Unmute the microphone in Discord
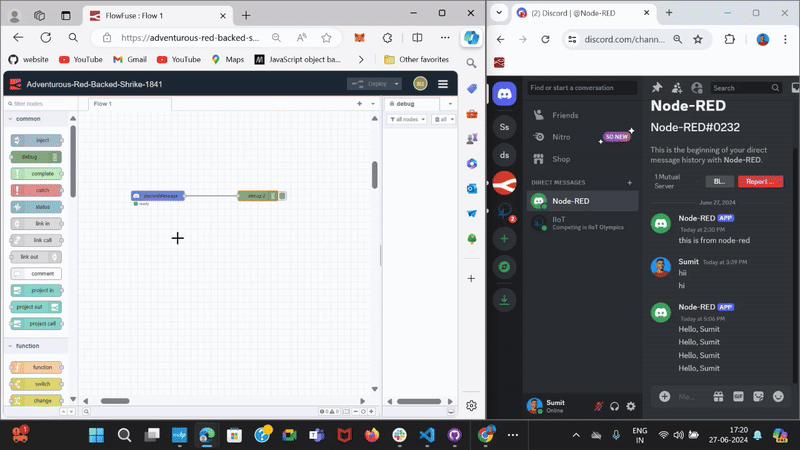The image size is (800, 450). tap(598, 406)
